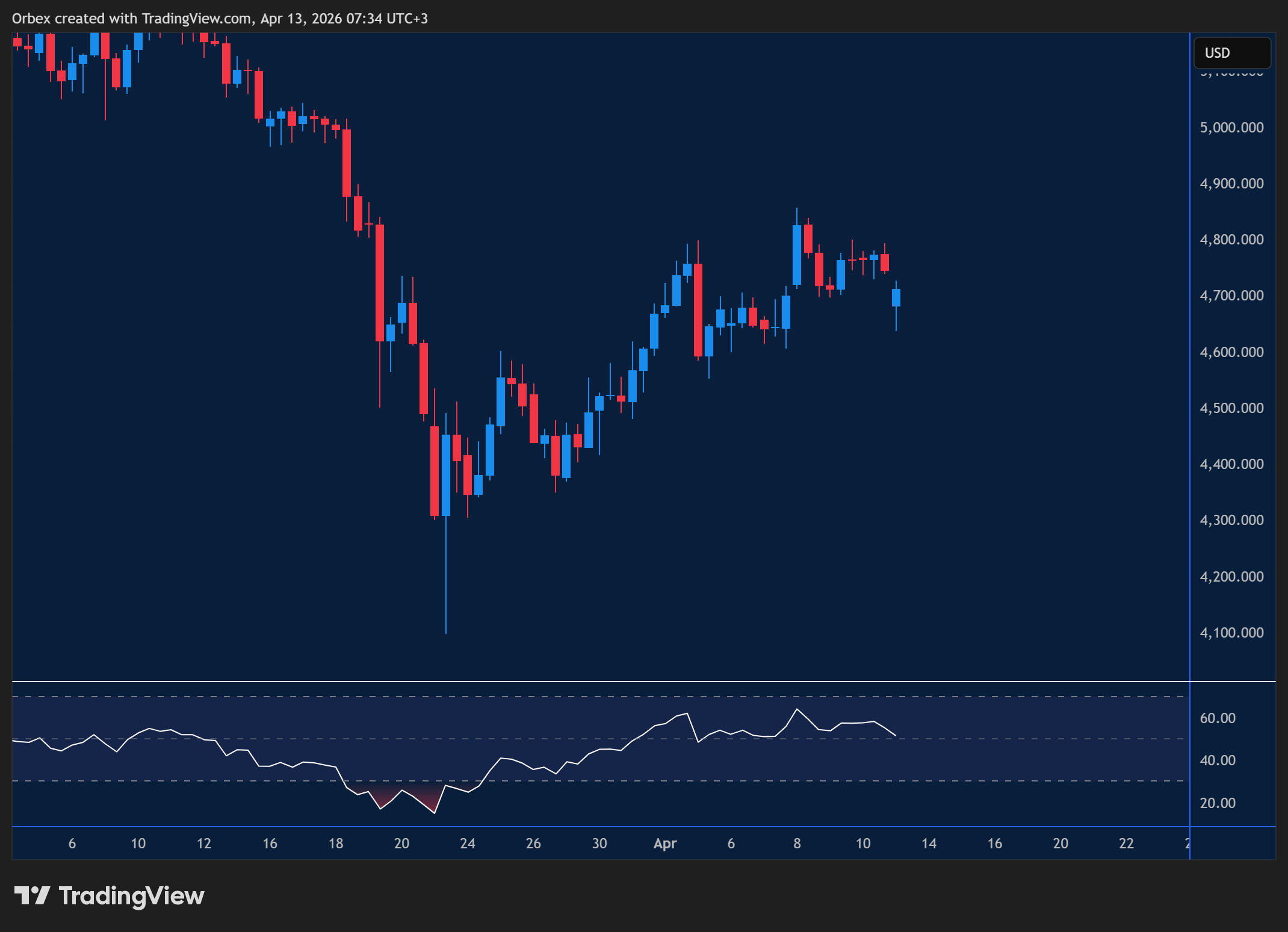This screenshot has height=932, width=1288.
Task: Select the Apr month label on the time axis
Action: [666, 843]
